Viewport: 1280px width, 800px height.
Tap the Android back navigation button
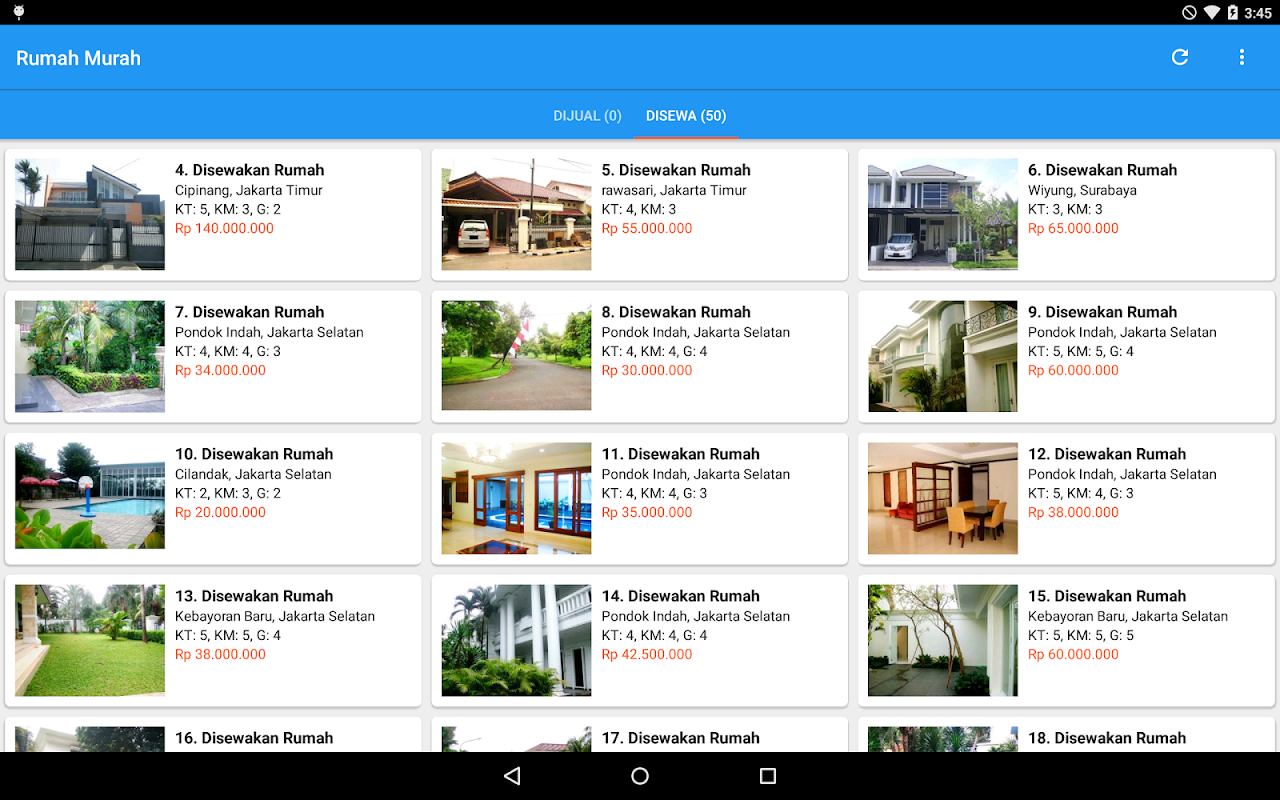click(x=512, y=776)
